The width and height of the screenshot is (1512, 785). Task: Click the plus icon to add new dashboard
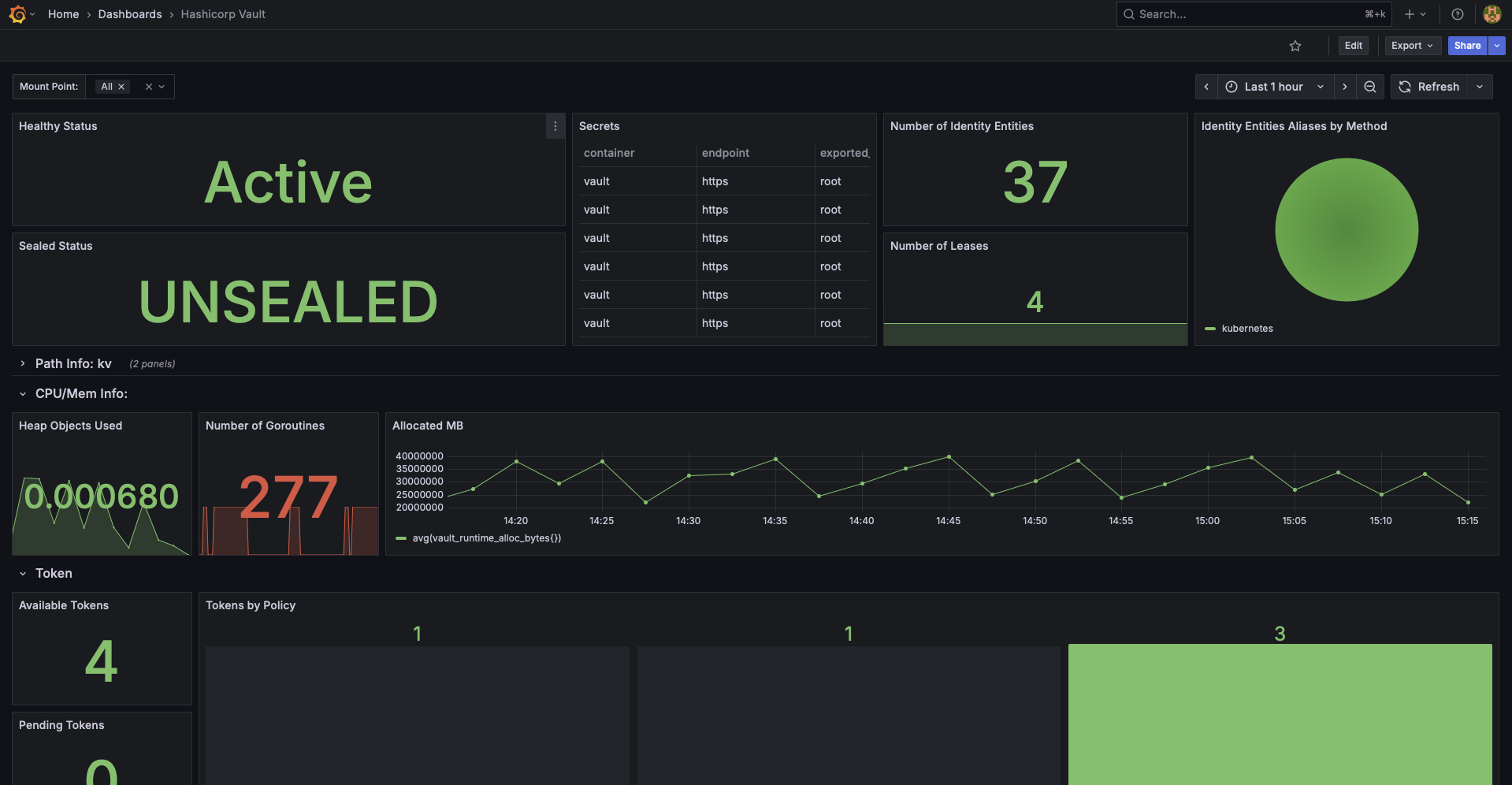tap(1410, 14)
